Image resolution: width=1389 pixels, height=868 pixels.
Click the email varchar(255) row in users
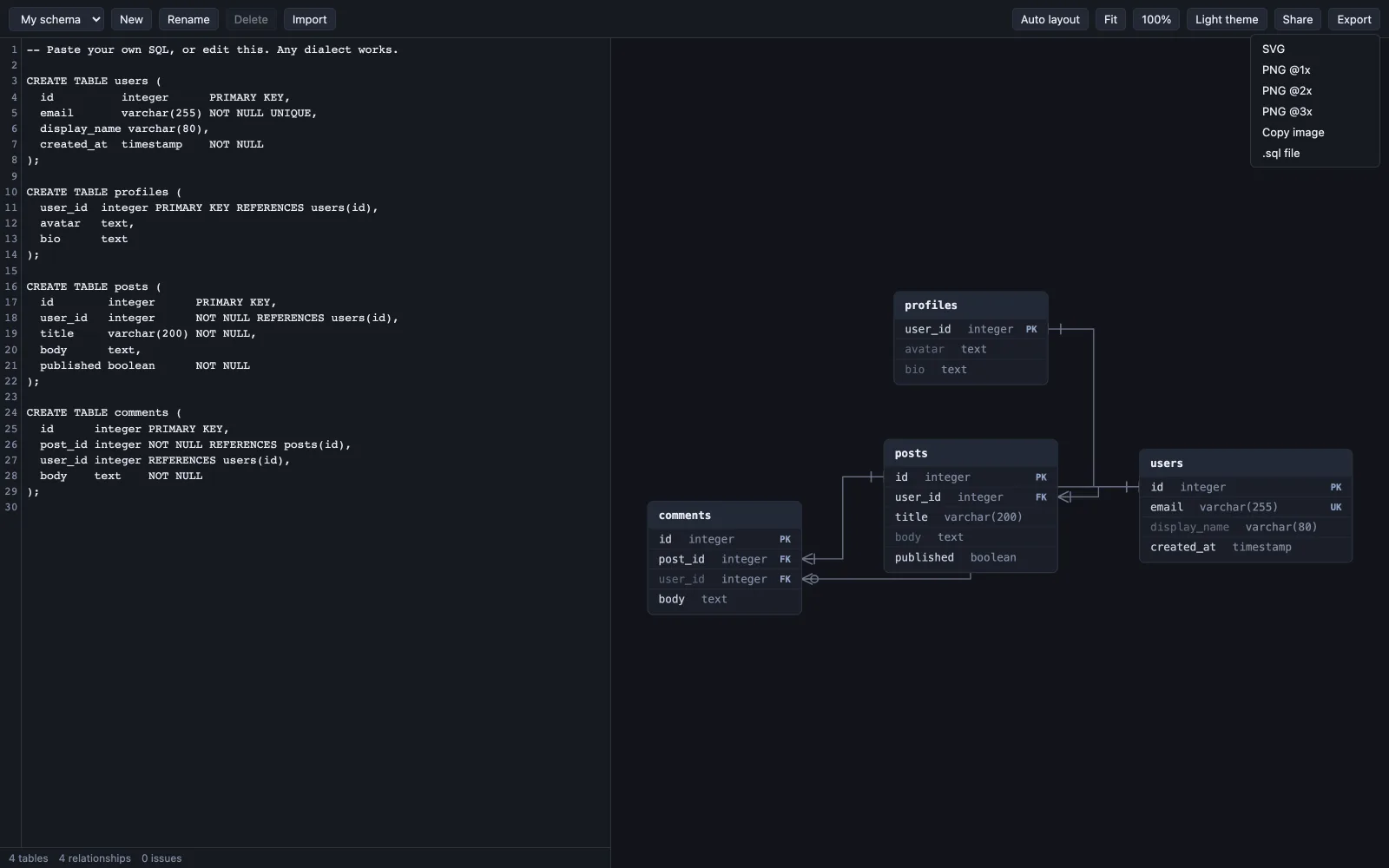pos(1246,507)
